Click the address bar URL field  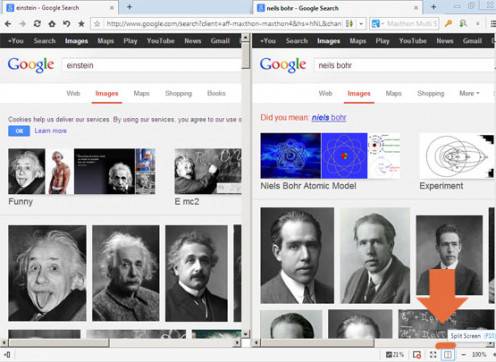click(223, 24)
